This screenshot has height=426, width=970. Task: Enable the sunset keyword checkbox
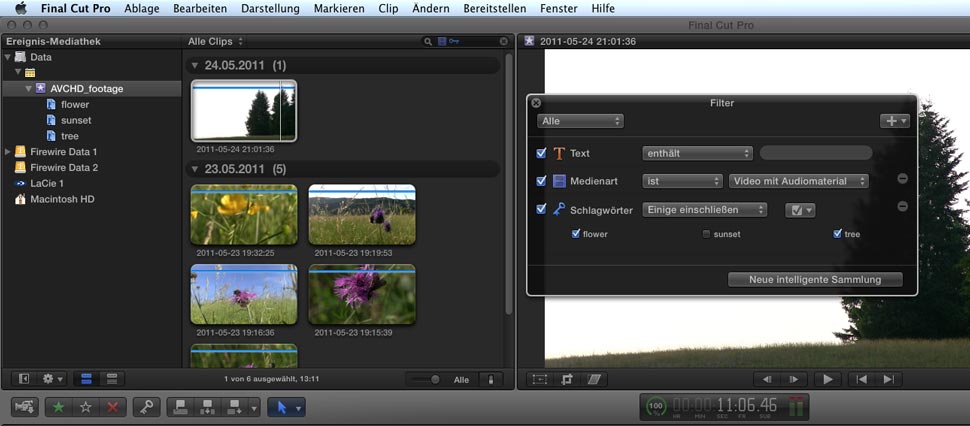tap(707, 234)
